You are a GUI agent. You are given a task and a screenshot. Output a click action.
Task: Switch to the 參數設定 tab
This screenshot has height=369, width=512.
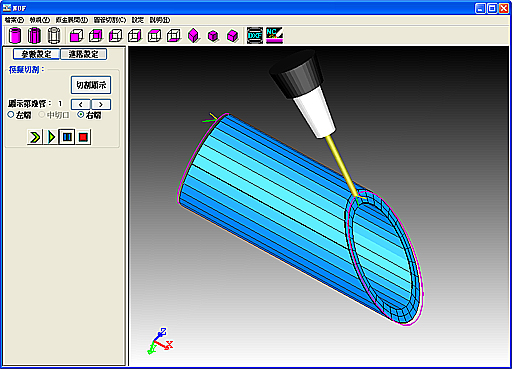click(36, 54)
